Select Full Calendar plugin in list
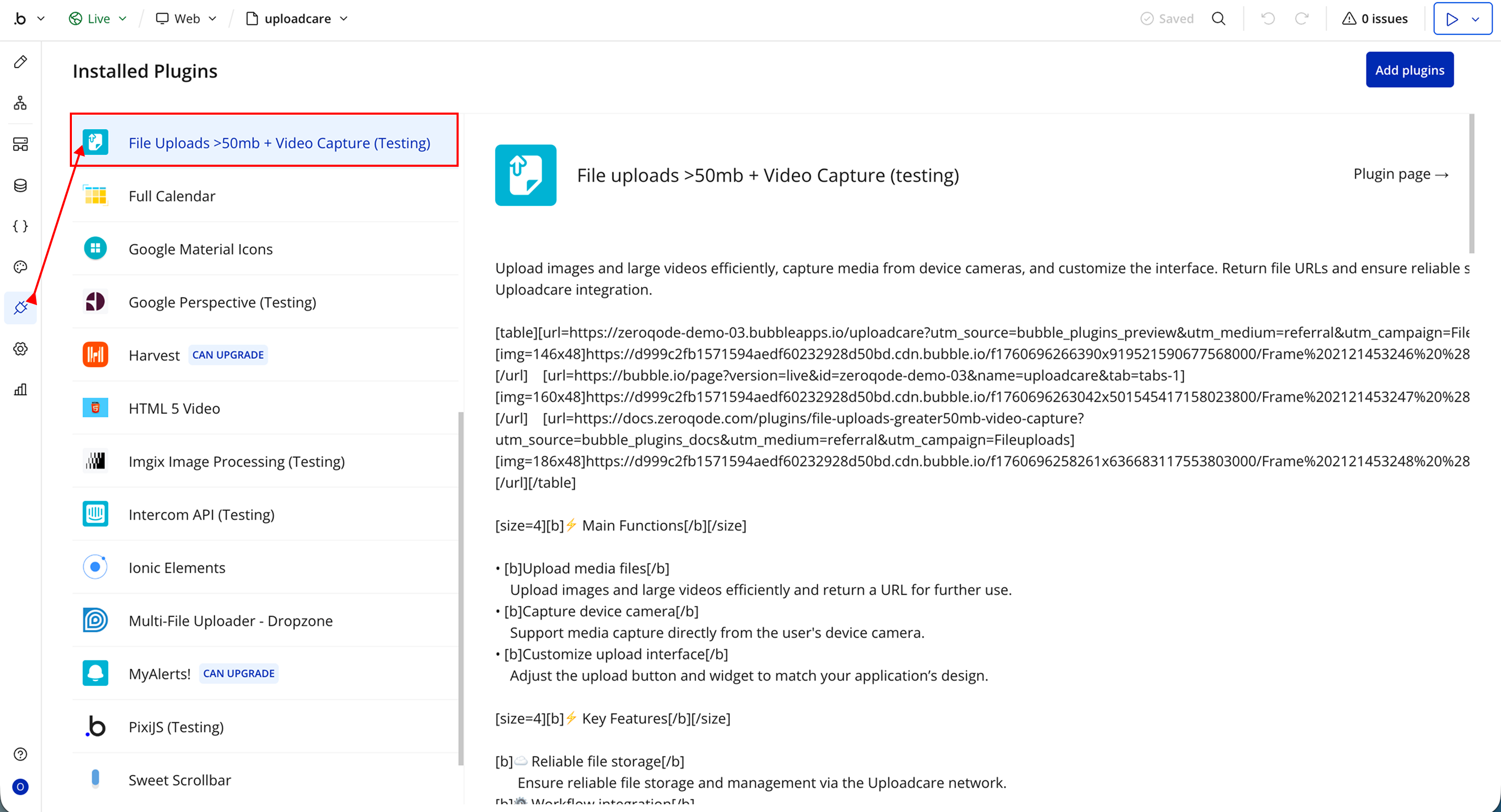This screenshot has height=812, width=1501. pyautogui.click(x=172, y=196)
